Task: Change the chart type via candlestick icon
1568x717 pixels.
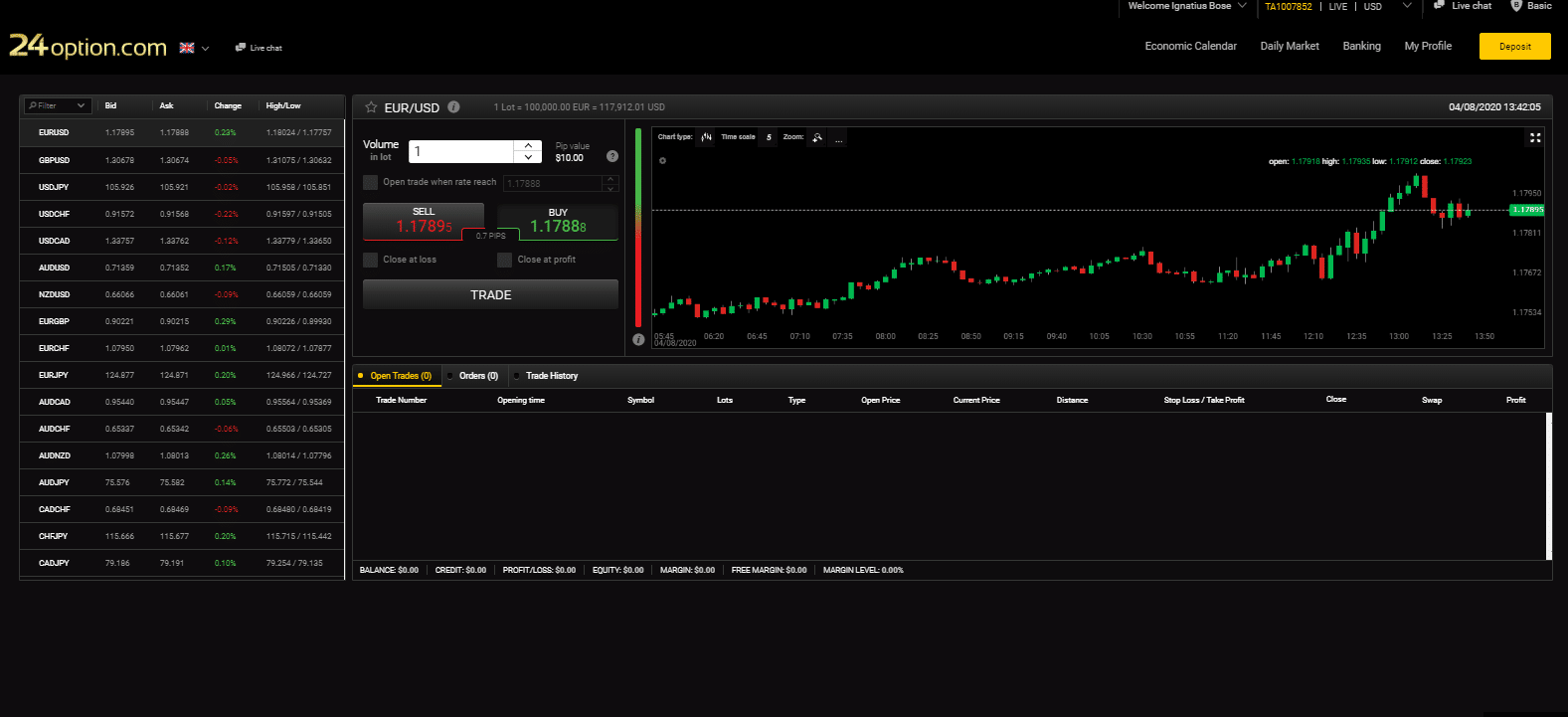Action: [x=706, y=137]
